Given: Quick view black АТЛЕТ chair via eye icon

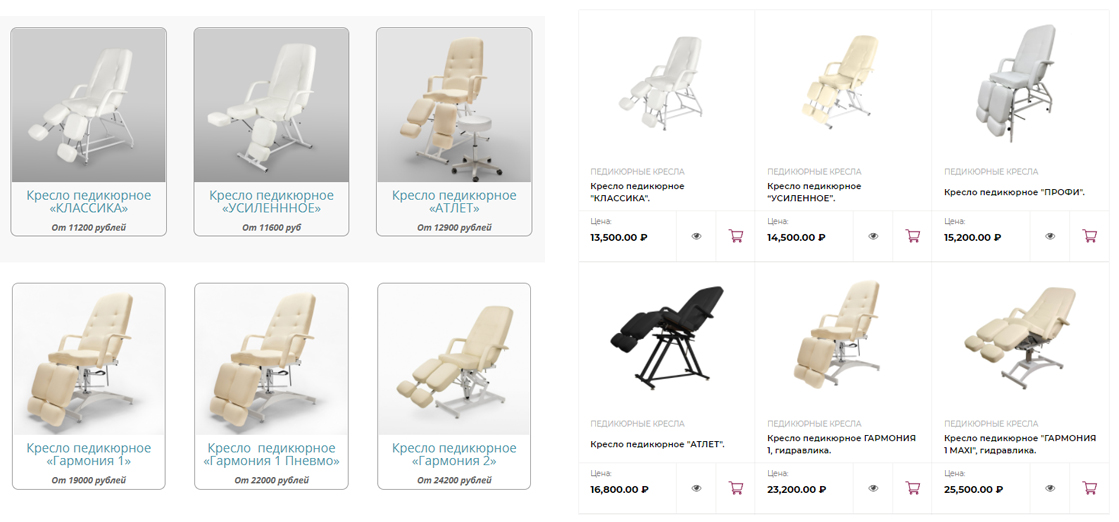Looking at the screenshot, I should (x=697, y=489).
